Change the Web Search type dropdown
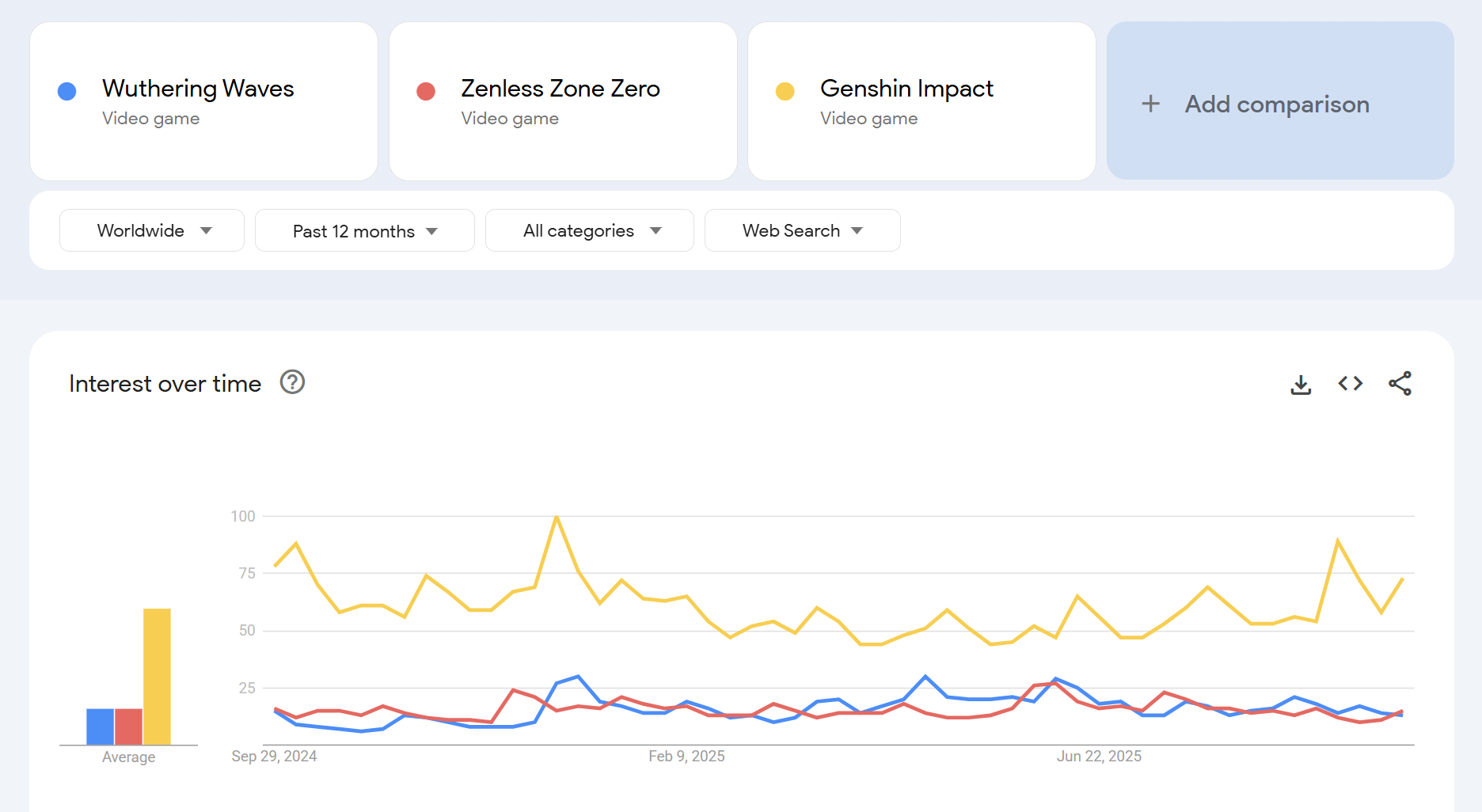Image resolution: width=1482 pixels, height=812 pixels. [802, 230]
